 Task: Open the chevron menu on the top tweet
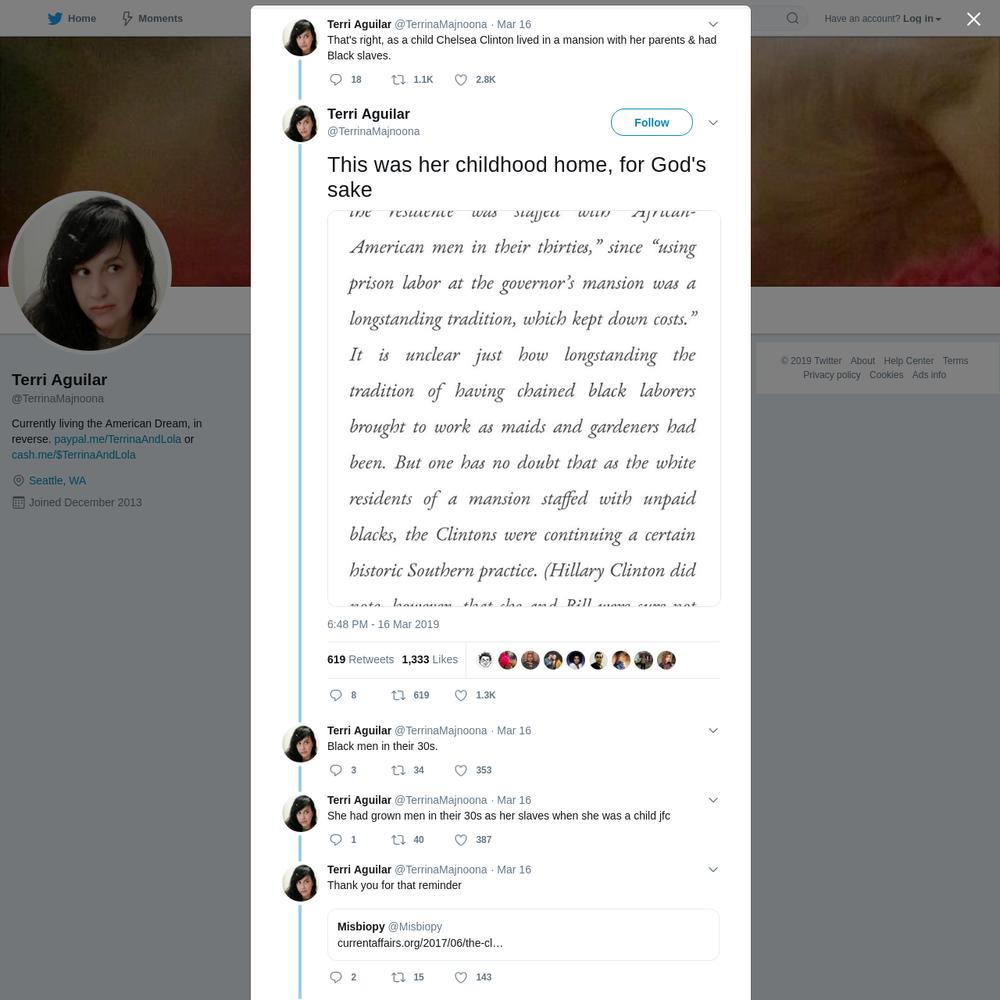pos(713,24)
